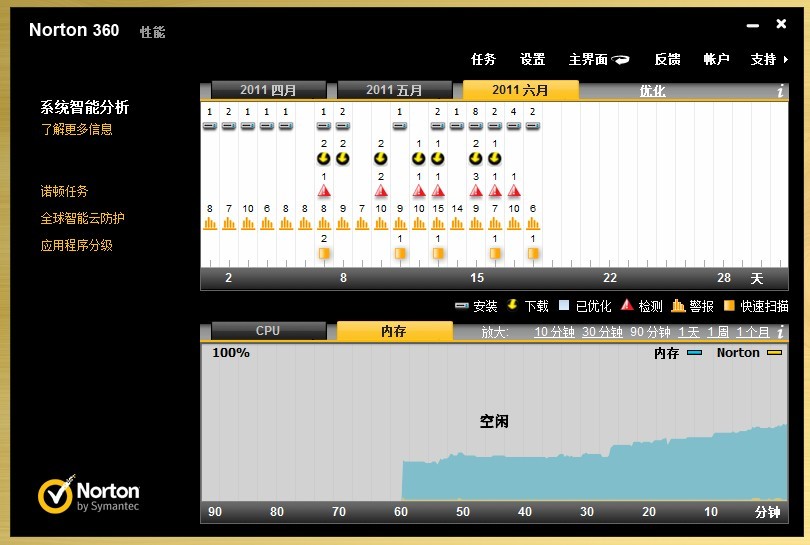The height and width of the screenshot is (545, 810).
Task: Click the 警报 legend icon
Action: 678,306
